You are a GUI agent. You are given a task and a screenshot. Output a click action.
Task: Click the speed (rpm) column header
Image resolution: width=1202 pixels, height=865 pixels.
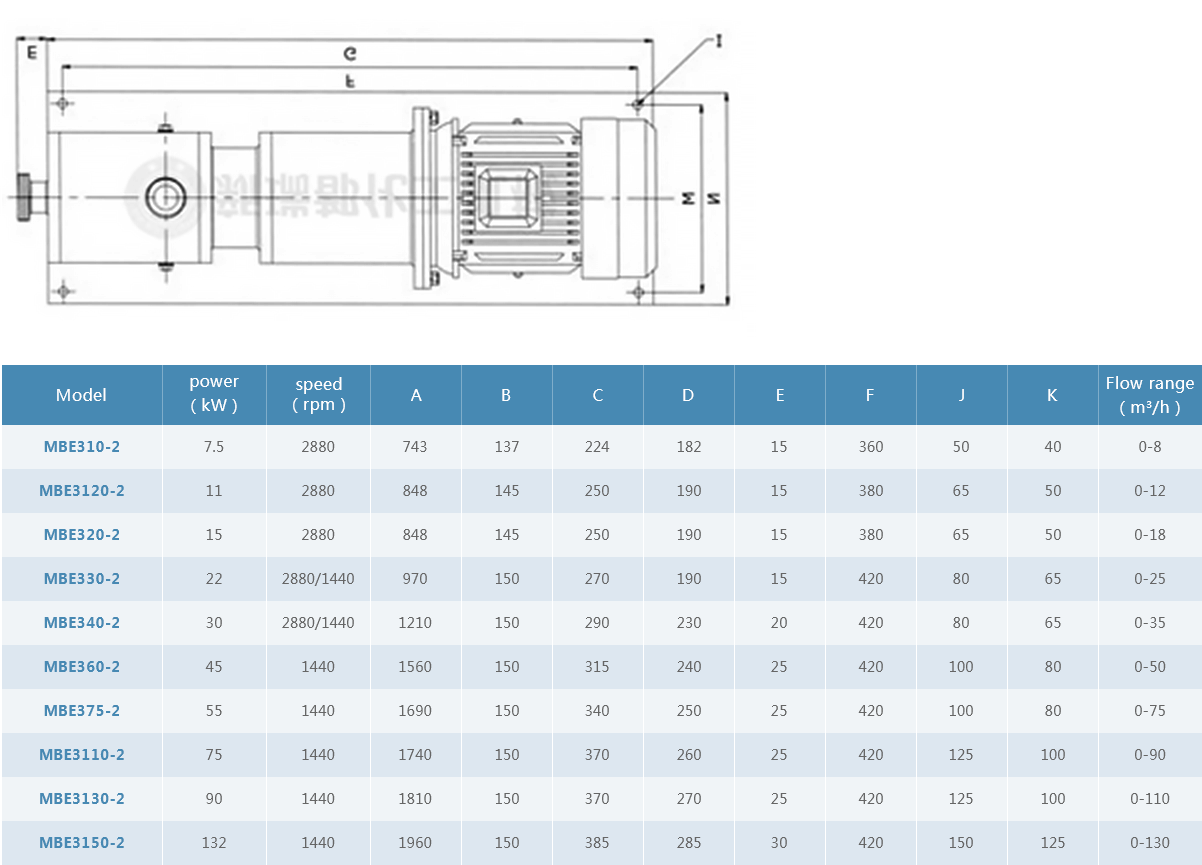tap(318, 394)
